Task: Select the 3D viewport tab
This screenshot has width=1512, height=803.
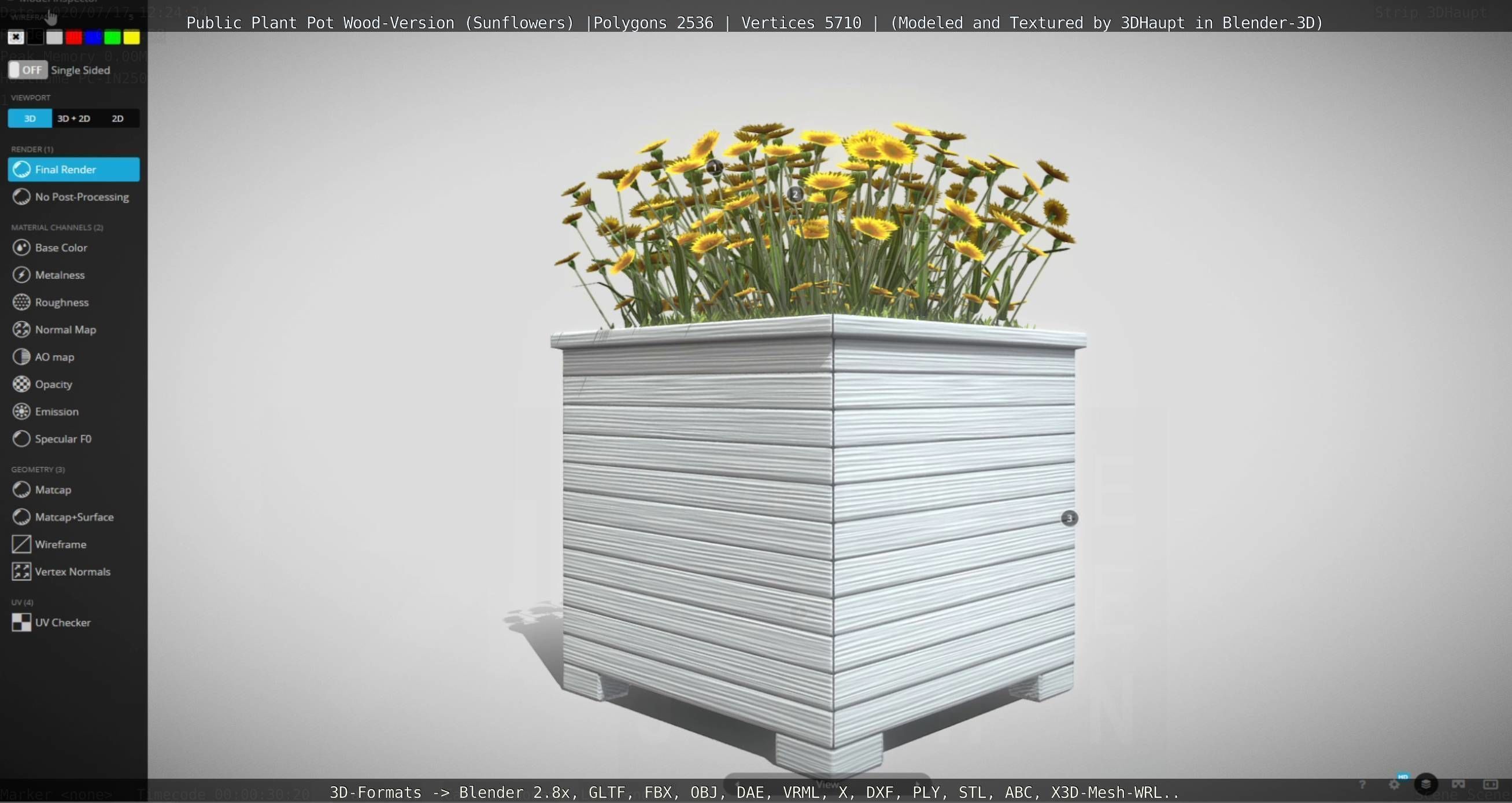Action: point(30,118)
